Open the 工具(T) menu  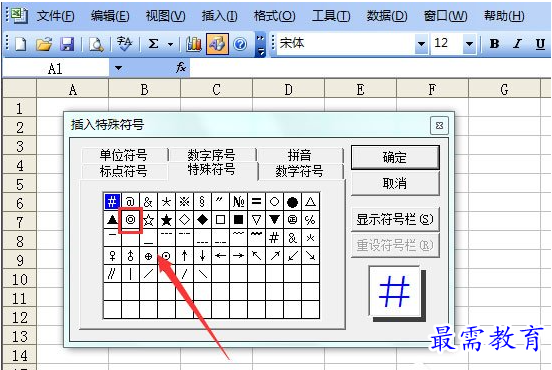tap(331, 16)
